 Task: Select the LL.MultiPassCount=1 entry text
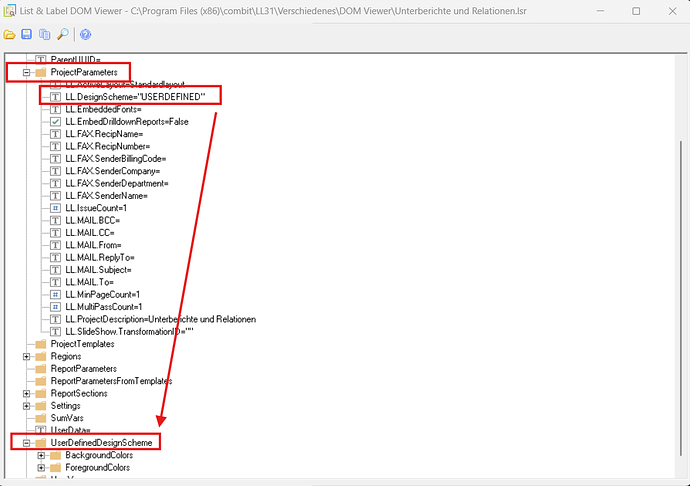(x=104, y=306)
